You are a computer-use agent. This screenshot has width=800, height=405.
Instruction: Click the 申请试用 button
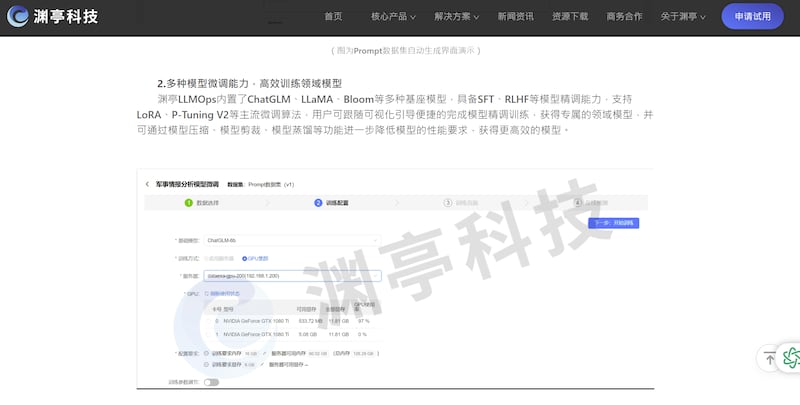tap(752, 17)
